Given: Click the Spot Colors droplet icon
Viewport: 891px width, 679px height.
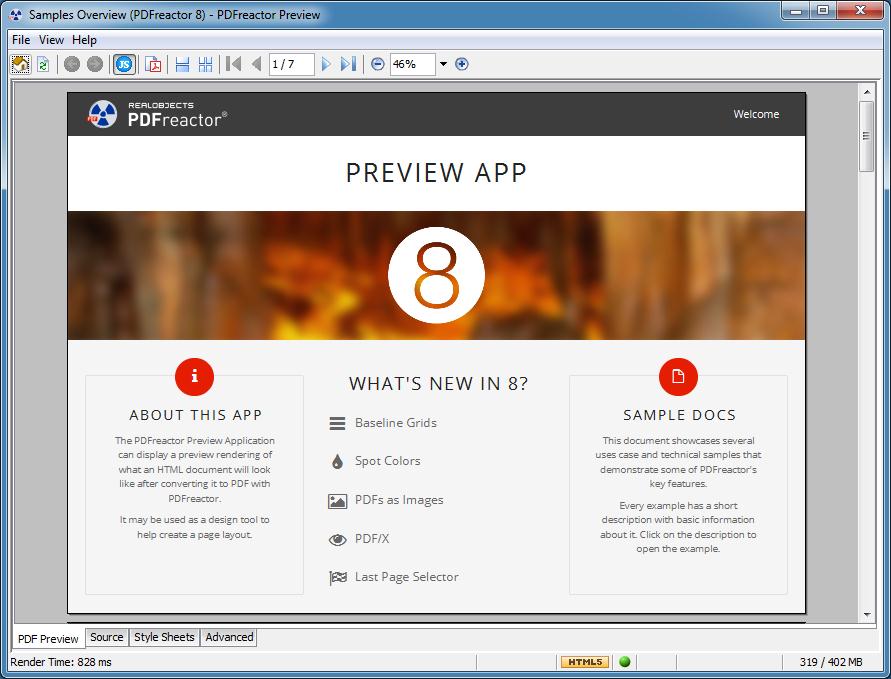Looking at the screenshot, I should (338, 461).
